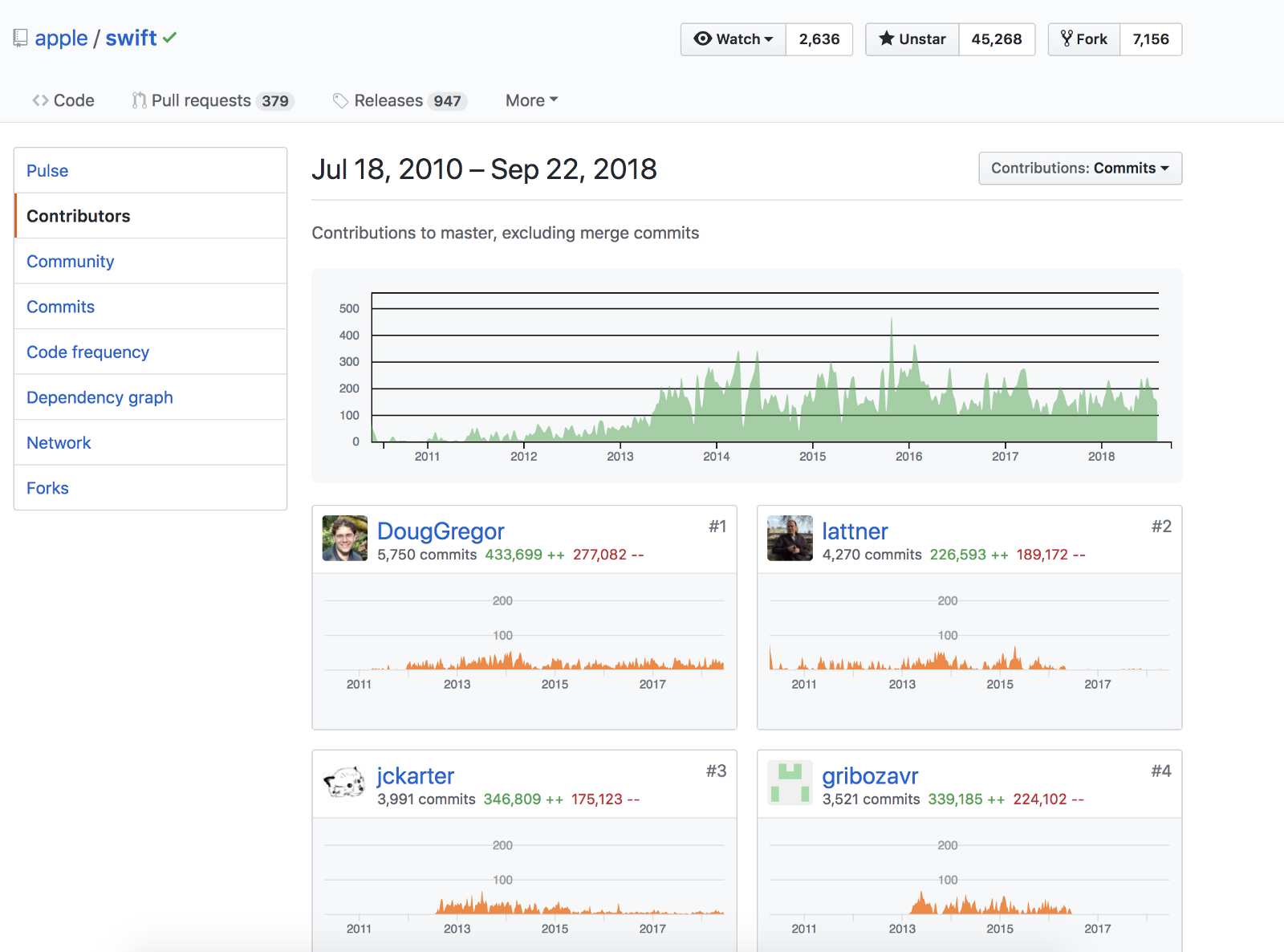This screenshot has width=1284, height=952.
Task: Go to the Releases tab
Action: 388,100
